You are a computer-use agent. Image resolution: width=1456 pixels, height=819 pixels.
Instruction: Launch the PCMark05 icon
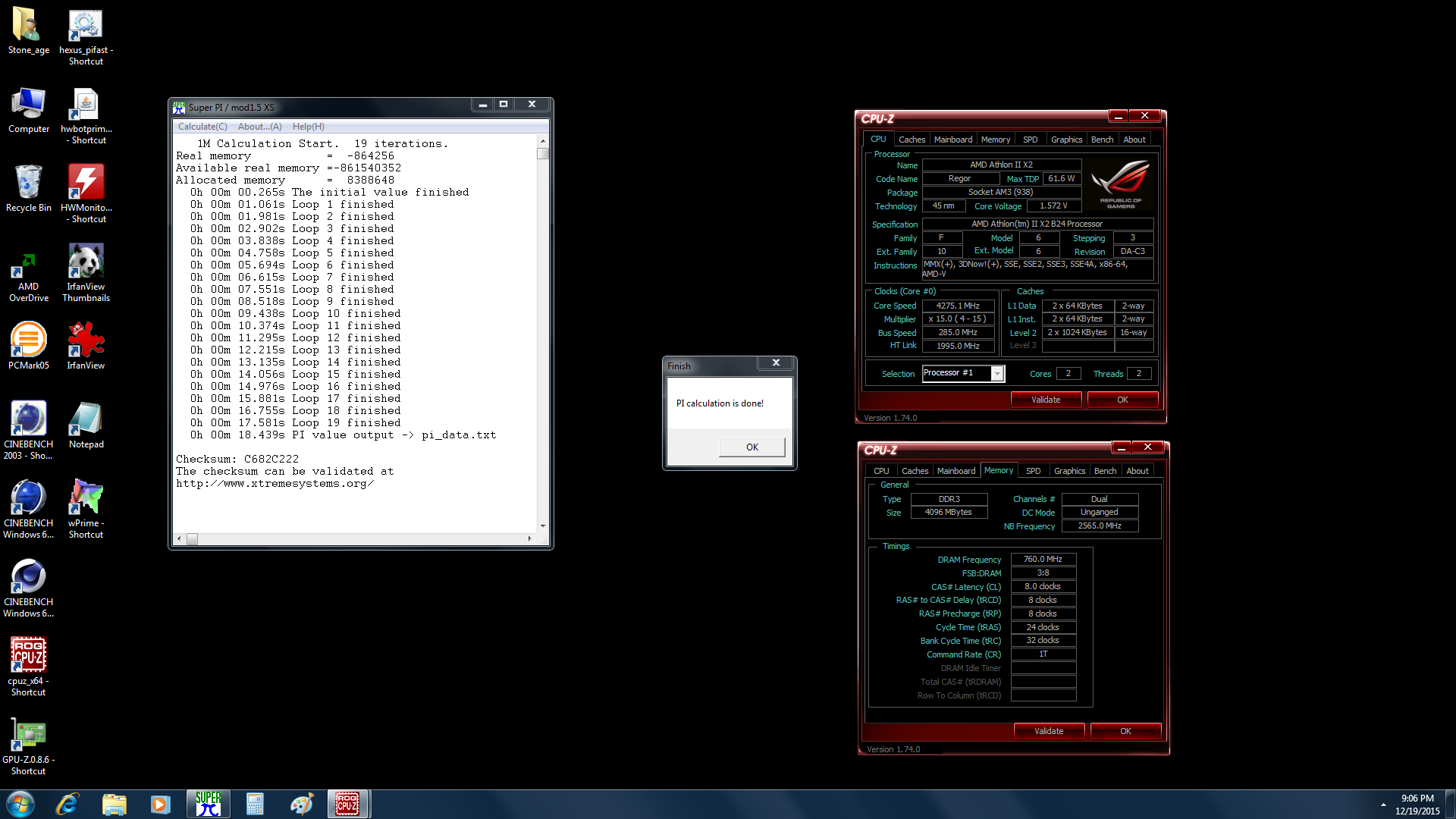(28, 347)
